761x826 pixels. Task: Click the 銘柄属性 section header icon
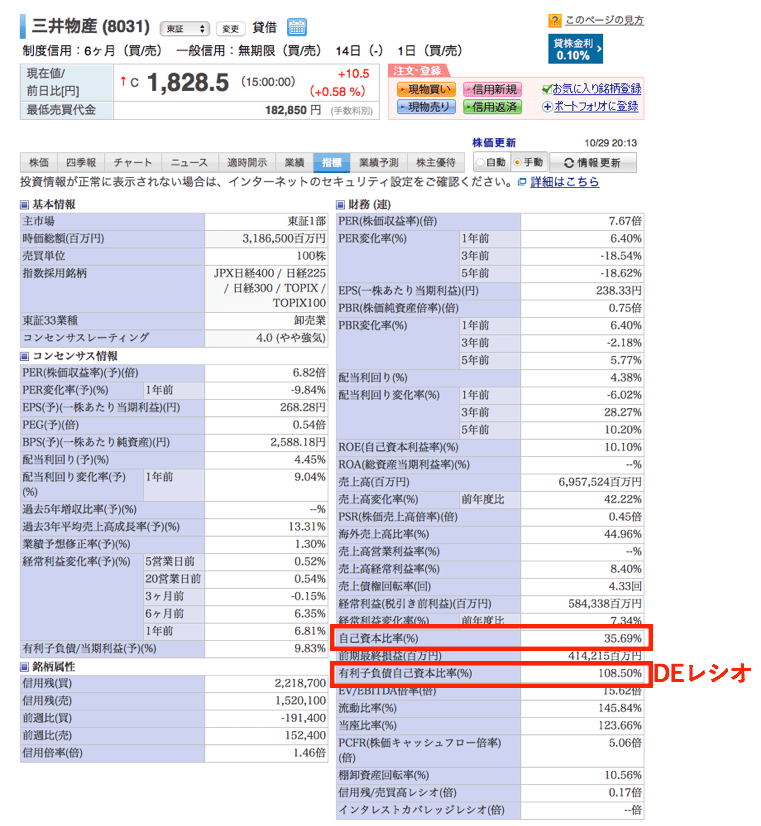point(24,667)
